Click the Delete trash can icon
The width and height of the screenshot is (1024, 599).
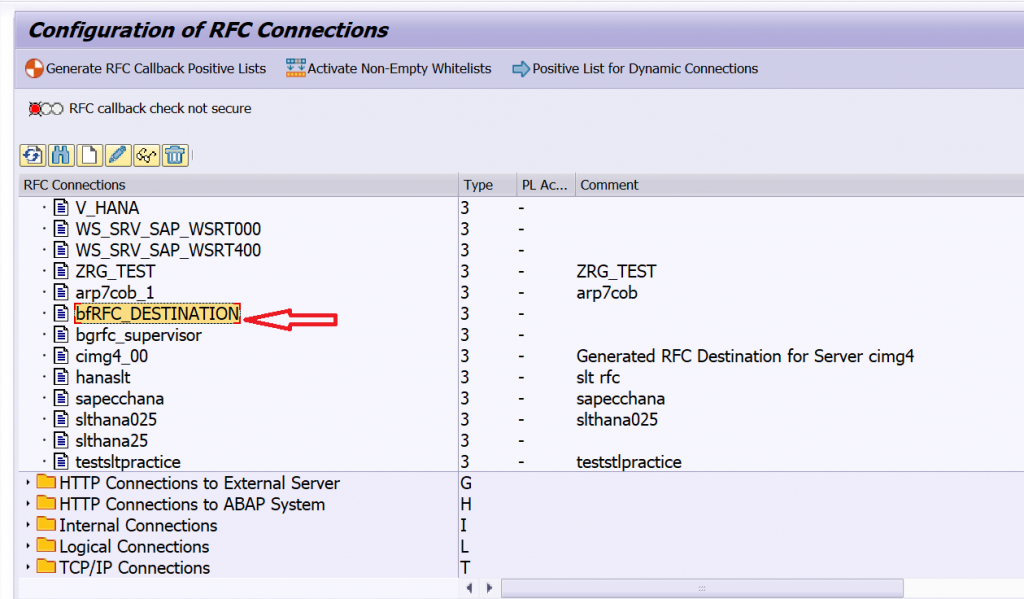coord(175,155)
